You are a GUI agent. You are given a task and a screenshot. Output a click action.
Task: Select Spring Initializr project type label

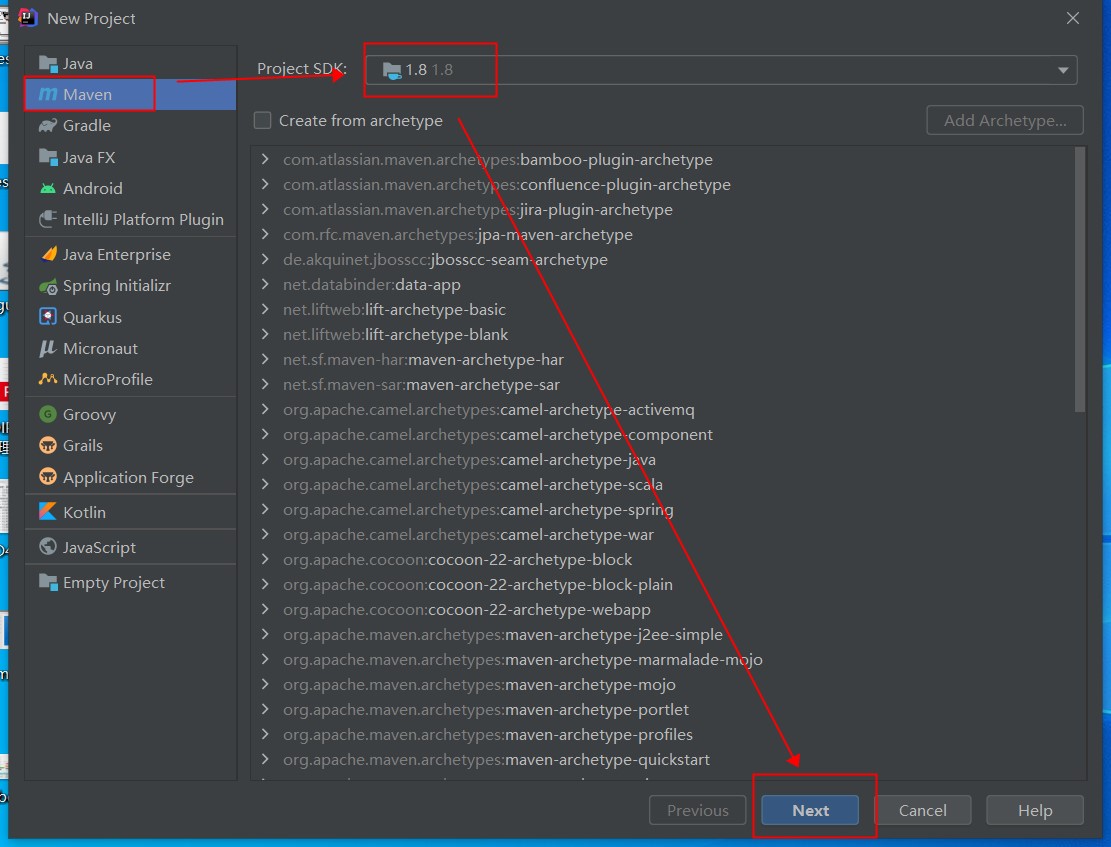click(x=117, y=286)
